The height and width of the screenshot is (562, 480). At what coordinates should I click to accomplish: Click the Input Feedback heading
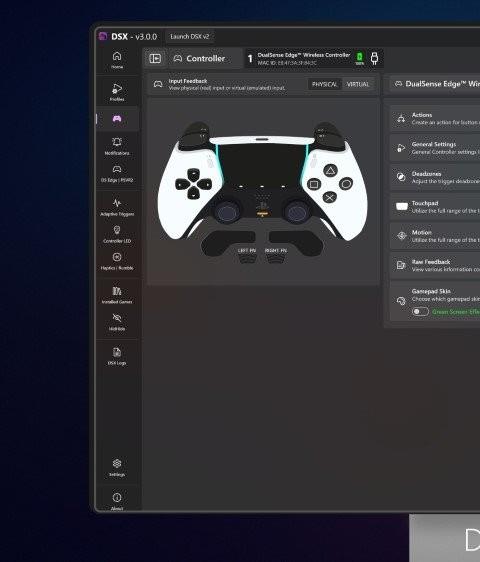click(188, 81)
